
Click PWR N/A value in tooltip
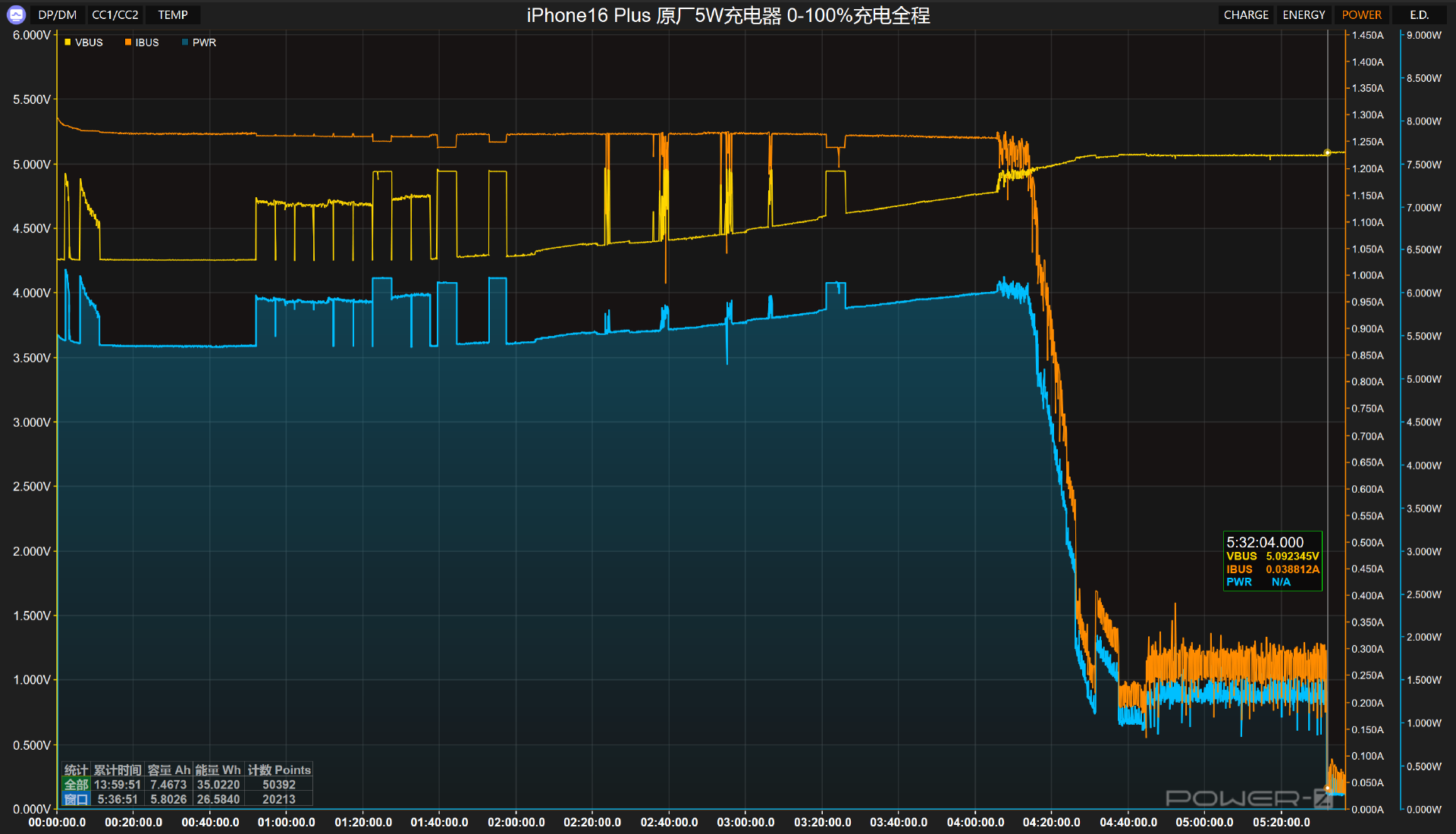[1281, 582]
